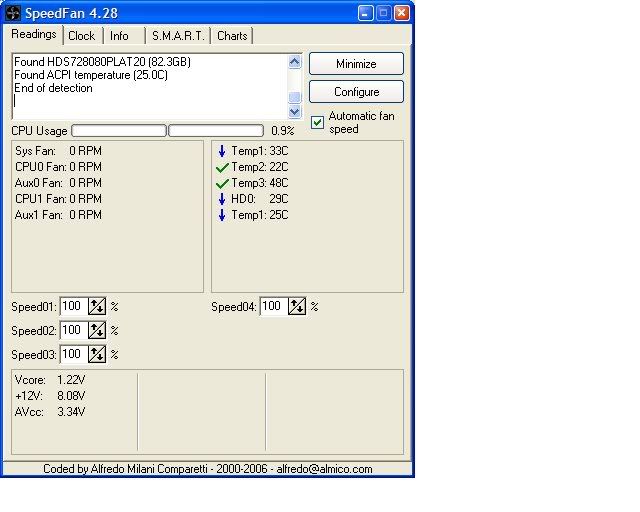Click the 'End of detection' log line
Screen dimensions: 640x512
pos(53,88)
